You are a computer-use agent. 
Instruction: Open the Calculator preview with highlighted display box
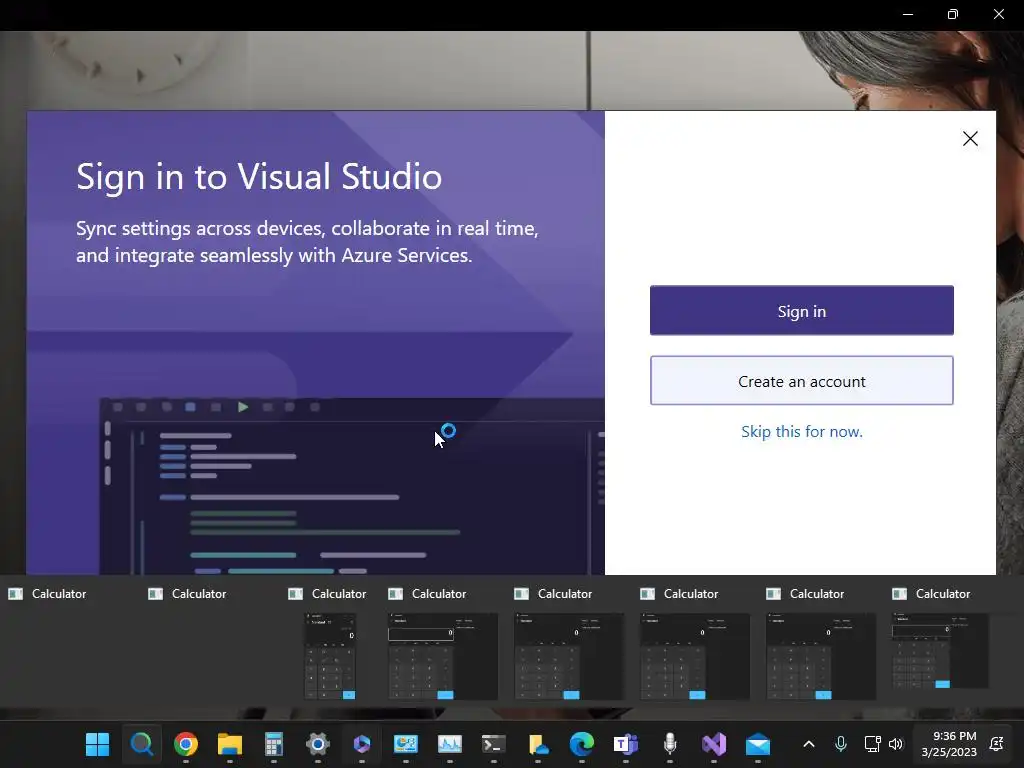point(443,656)
